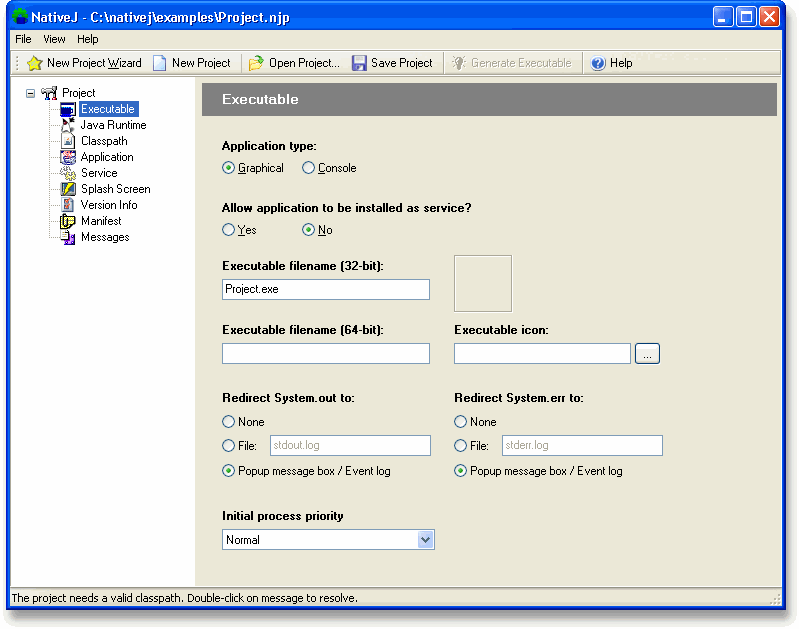Screen dimensions: 799x629
Task: Select Console application type
Action: pos(308,168)
